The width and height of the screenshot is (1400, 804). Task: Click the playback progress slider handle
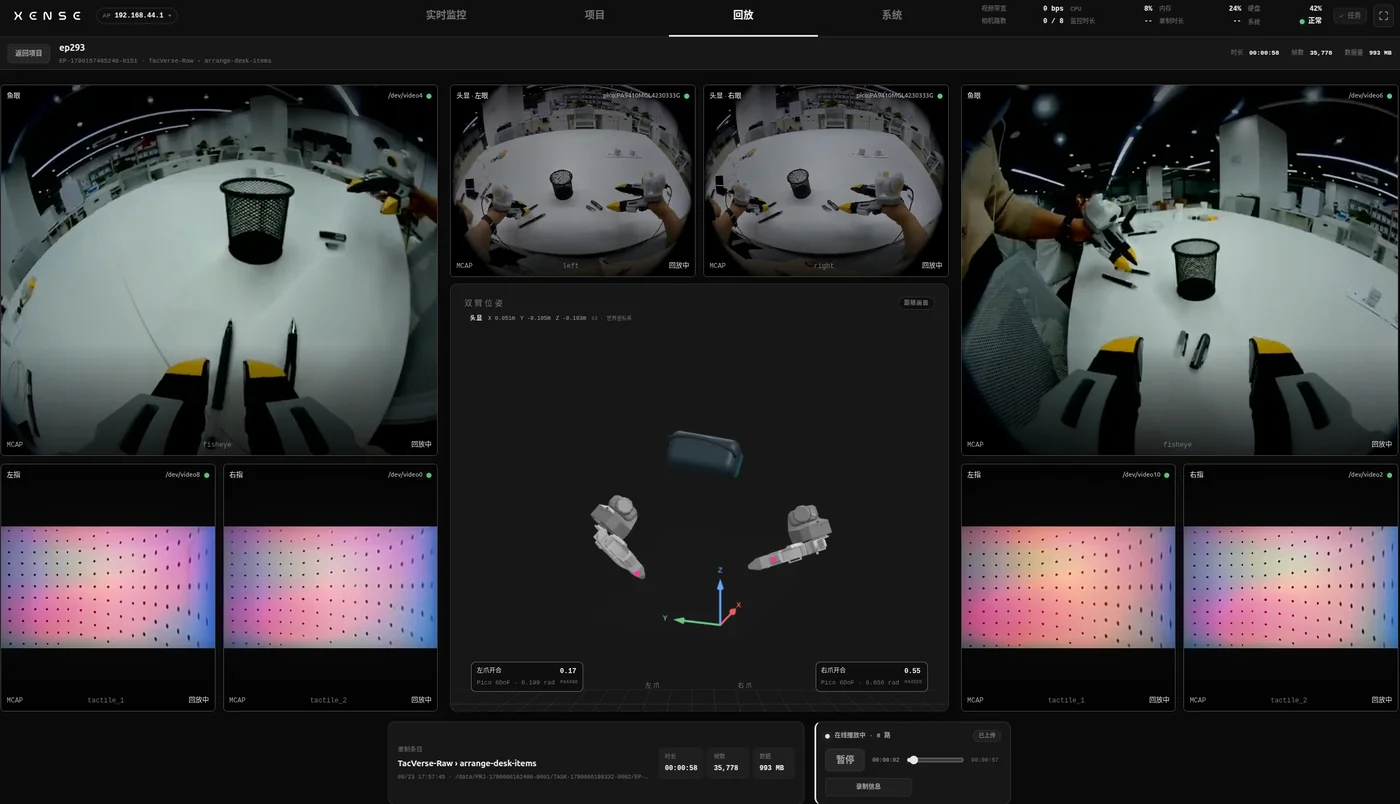pyautogui.click(x=913, y=760)
